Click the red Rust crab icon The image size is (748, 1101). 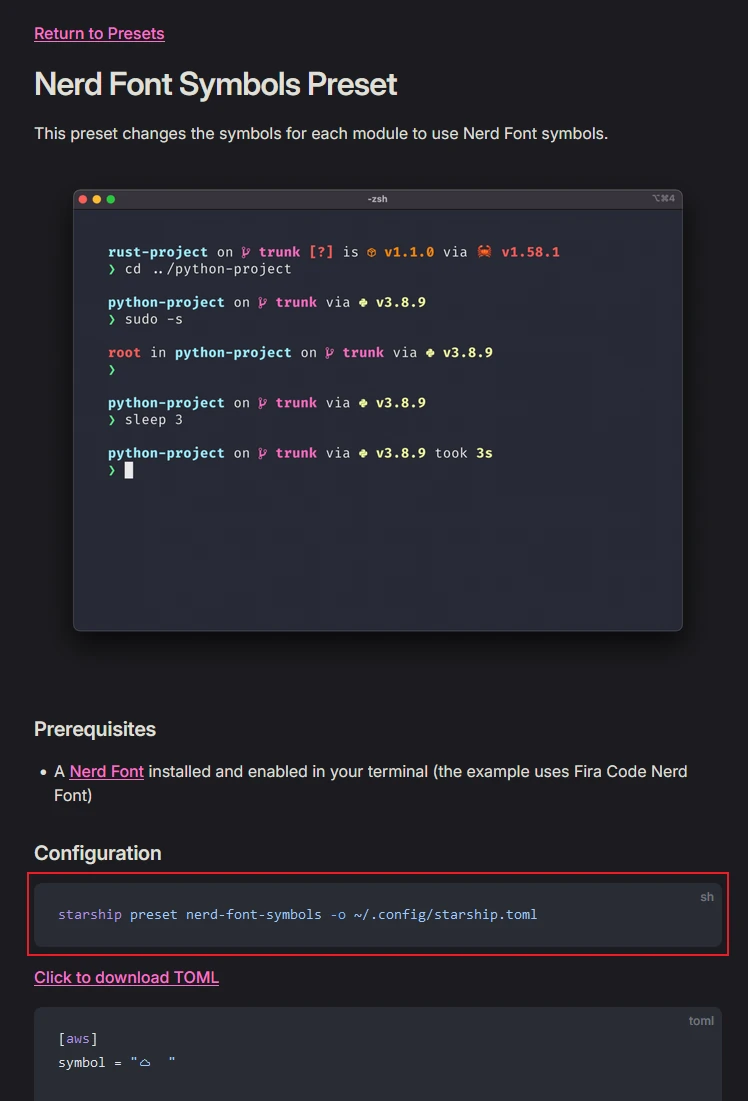484,252
